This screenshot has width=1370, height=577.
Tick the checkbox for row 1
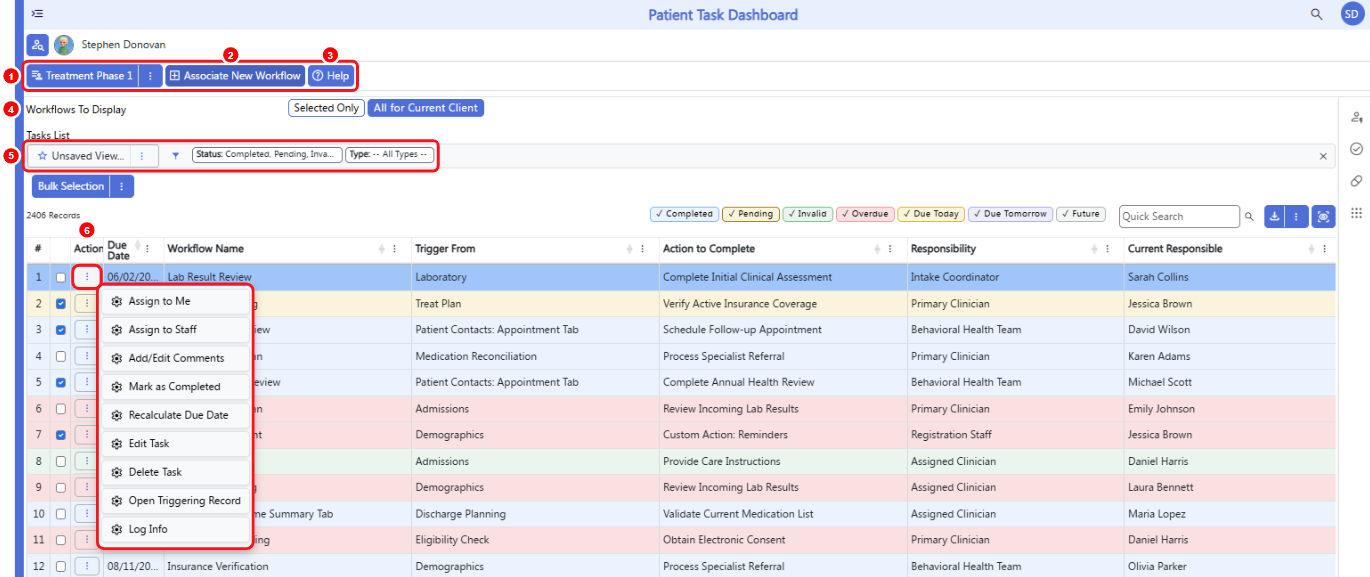pos(61,277)
